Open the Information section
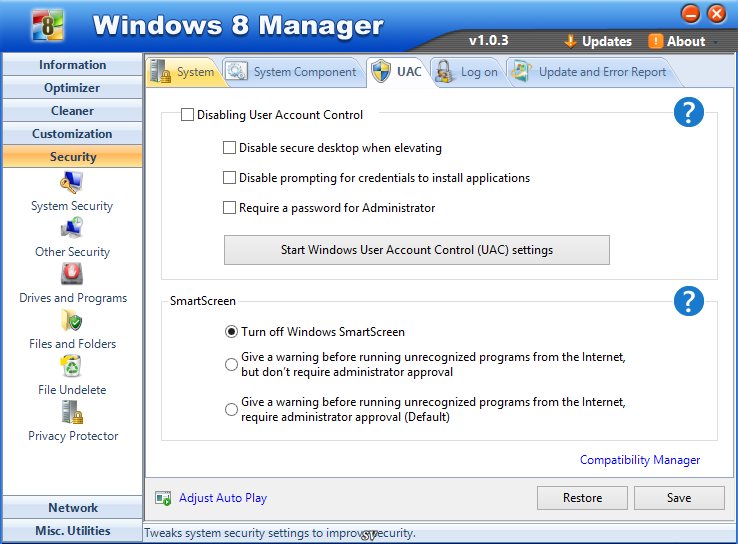 [72, 64]
